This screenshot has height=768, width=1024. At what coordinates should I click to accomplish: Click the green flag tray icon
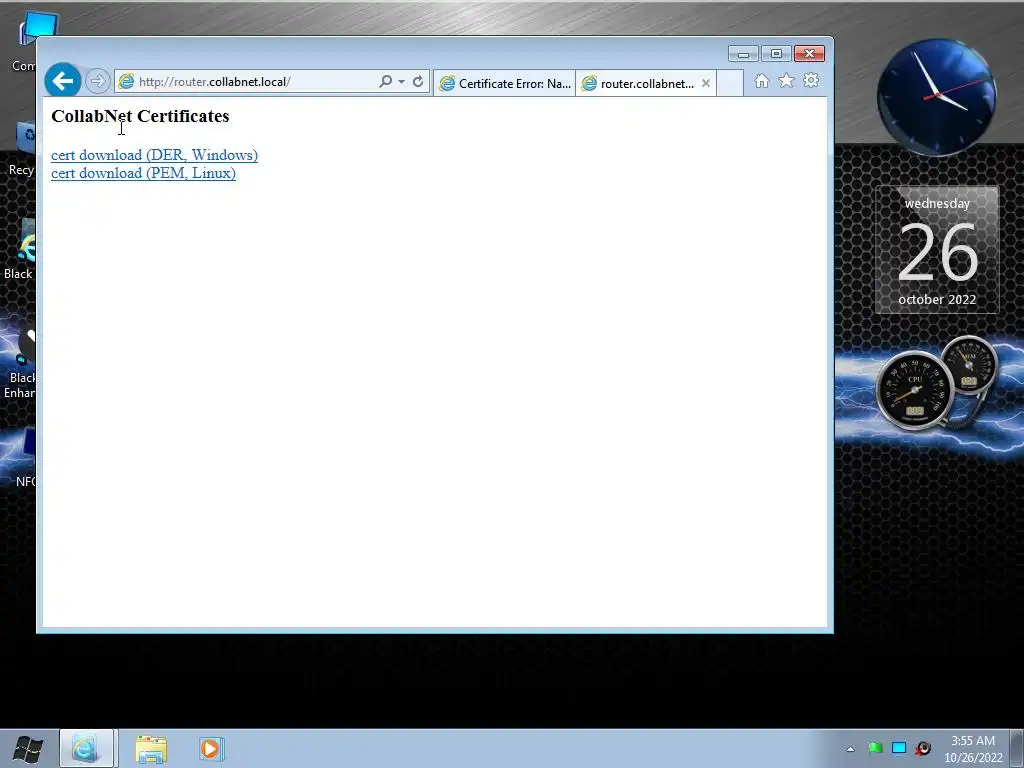(x=875, y=748)
